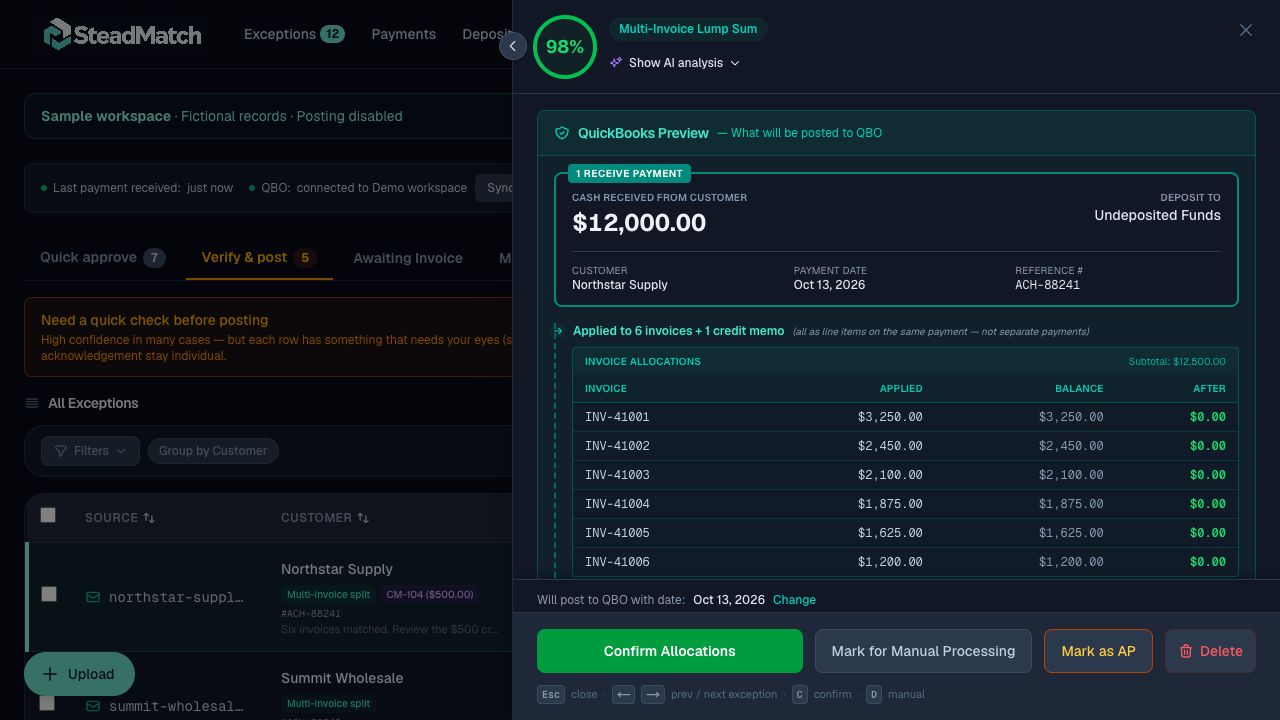1280x720 pixels.
Task: Click the Upload button
Action: point(79,674)
